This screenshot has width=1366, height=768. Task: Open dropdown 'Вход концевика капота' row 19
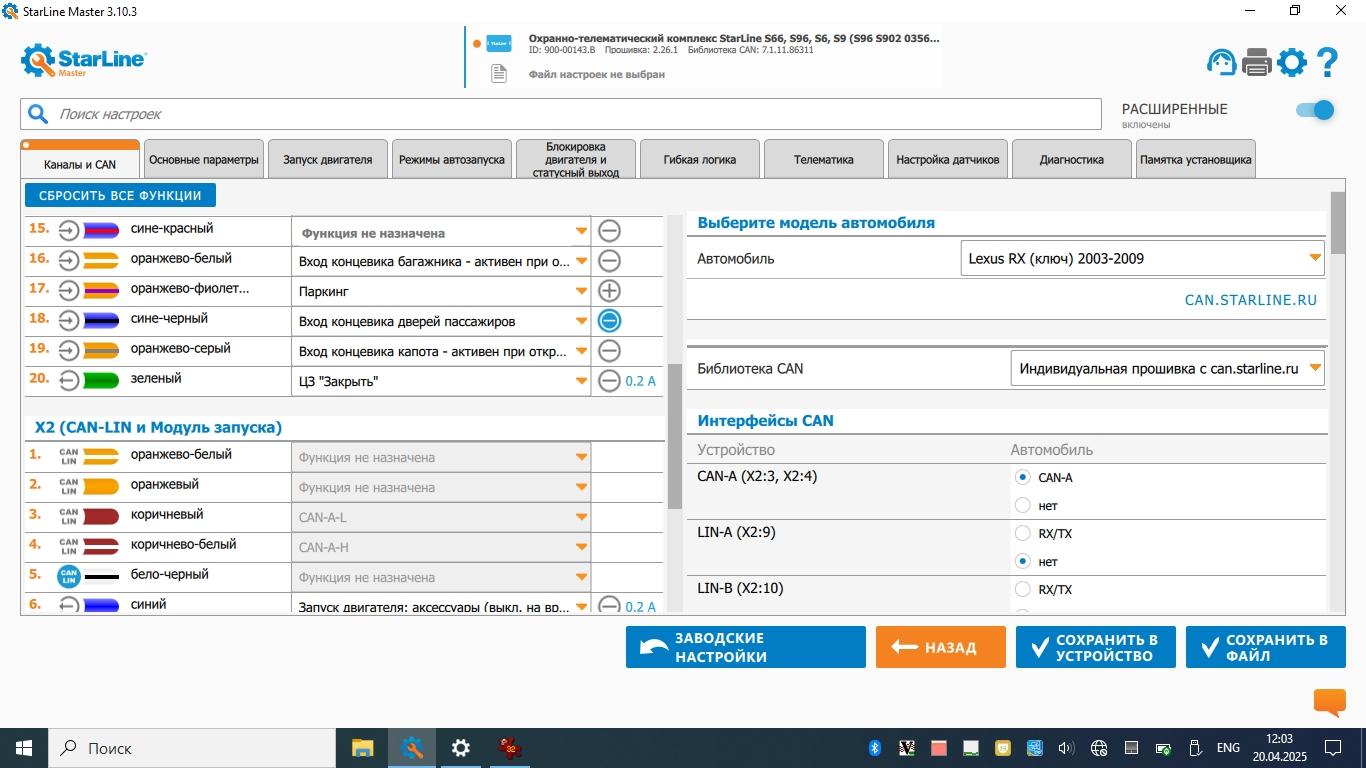click(441, 351)
